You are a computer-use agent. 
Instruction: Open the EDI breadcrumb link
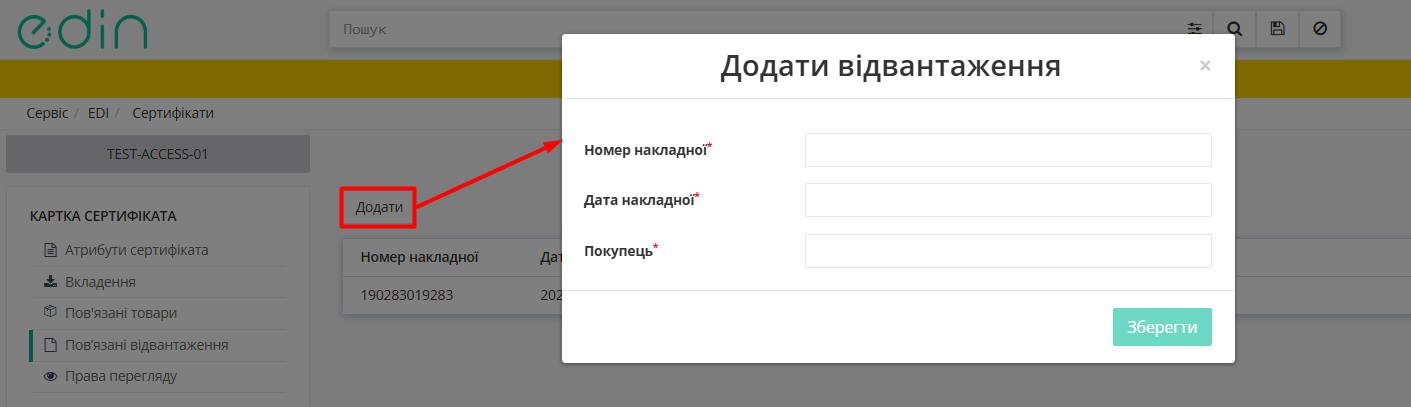[98, 113]
